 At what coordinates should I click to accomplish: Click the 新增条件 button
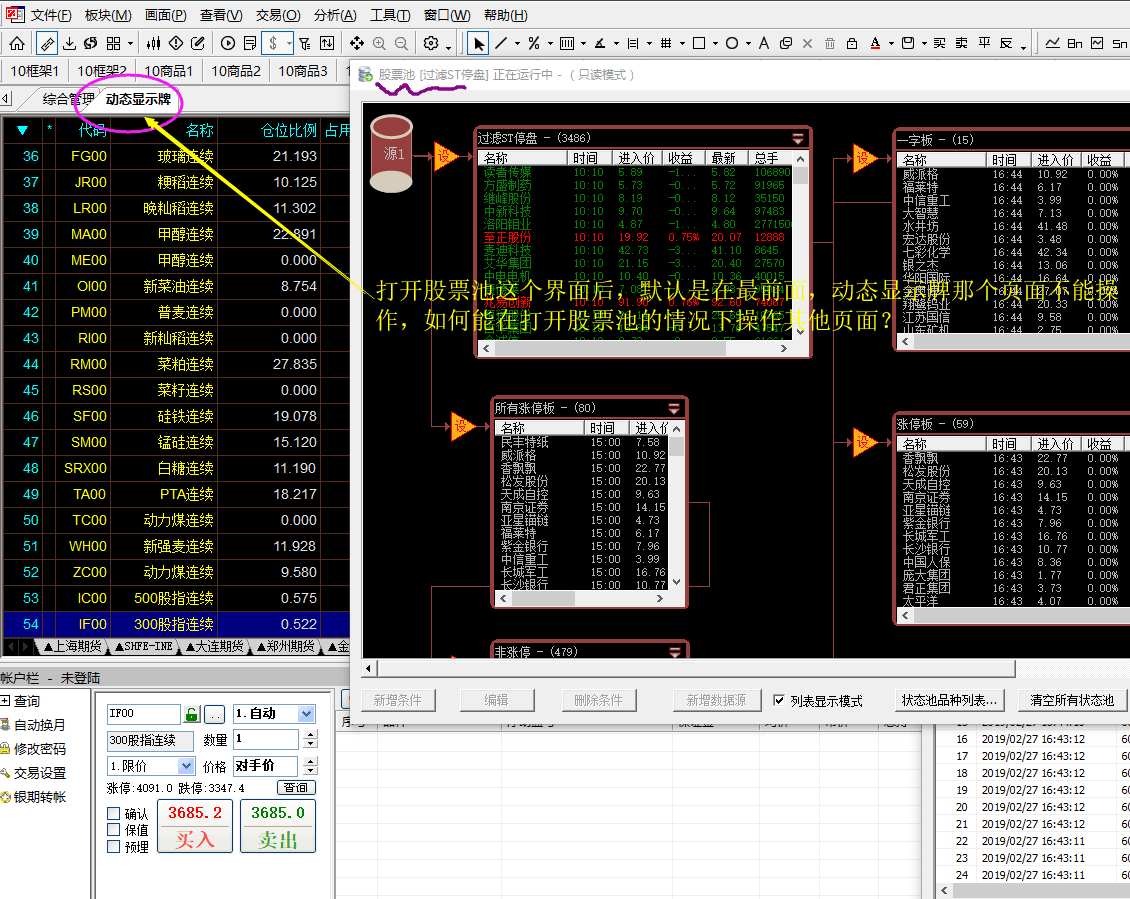coord(397,700)
